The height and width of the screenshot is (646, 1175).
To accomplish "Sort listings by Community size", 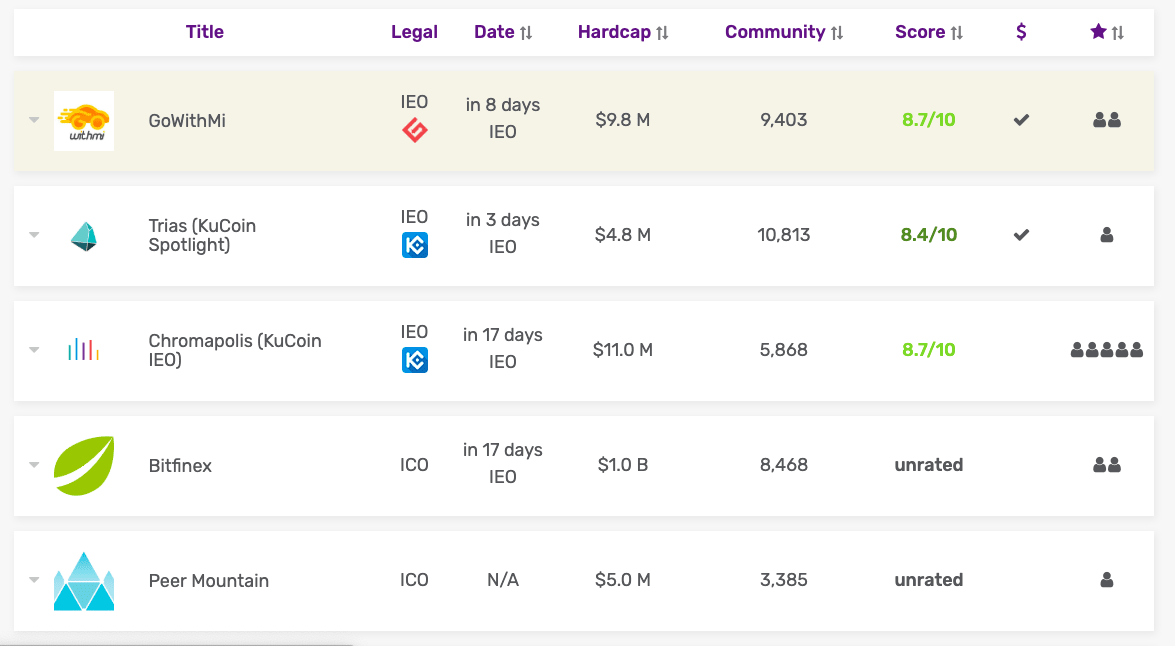I will (x=784, y=32).
